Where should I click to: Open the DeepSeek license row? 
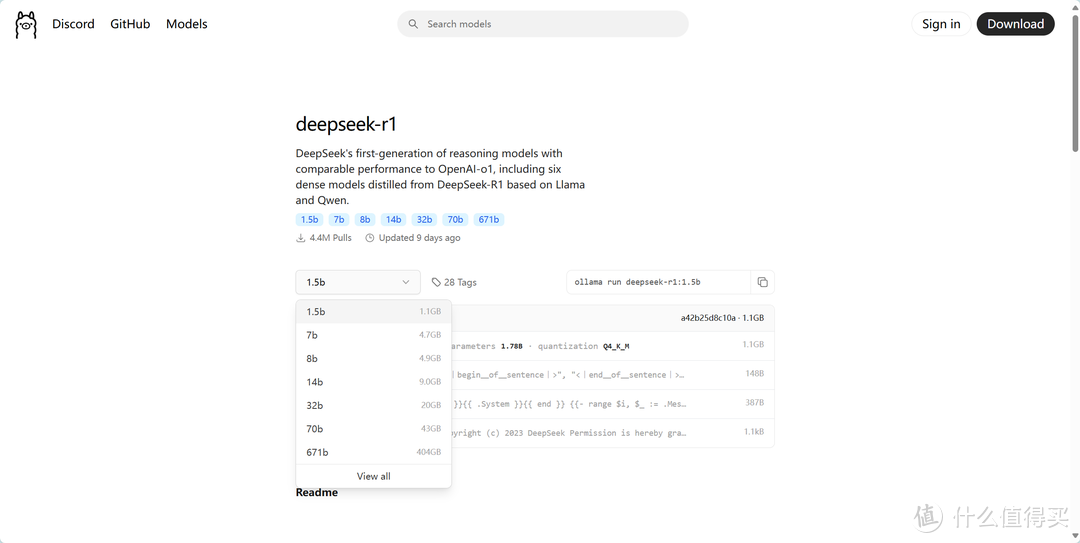coord(613,433)
